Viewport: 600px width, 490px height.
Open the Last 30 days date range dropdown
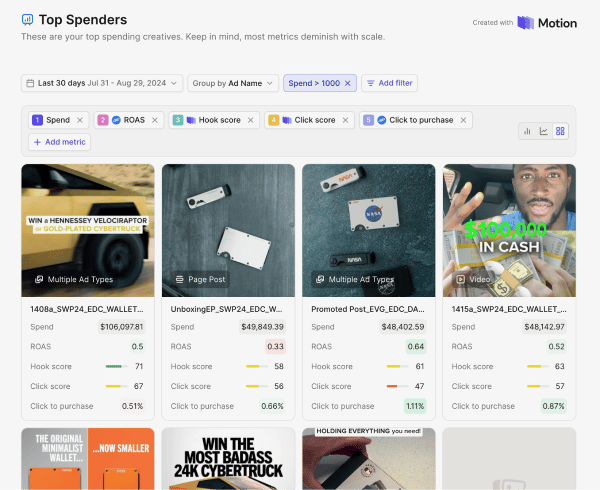tap(102, 83)
